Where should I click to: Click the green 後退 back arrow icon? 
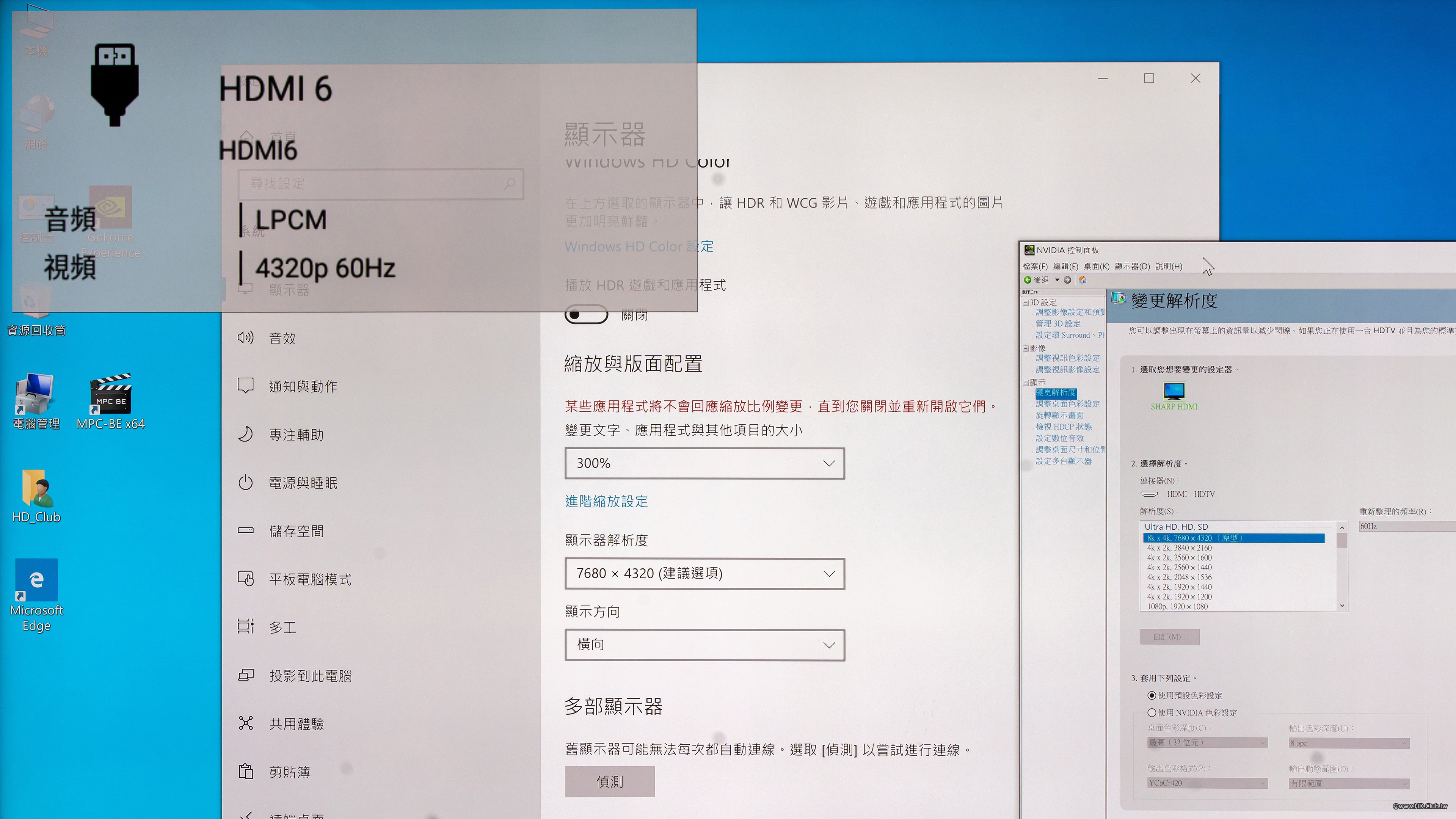point(1028,280)
